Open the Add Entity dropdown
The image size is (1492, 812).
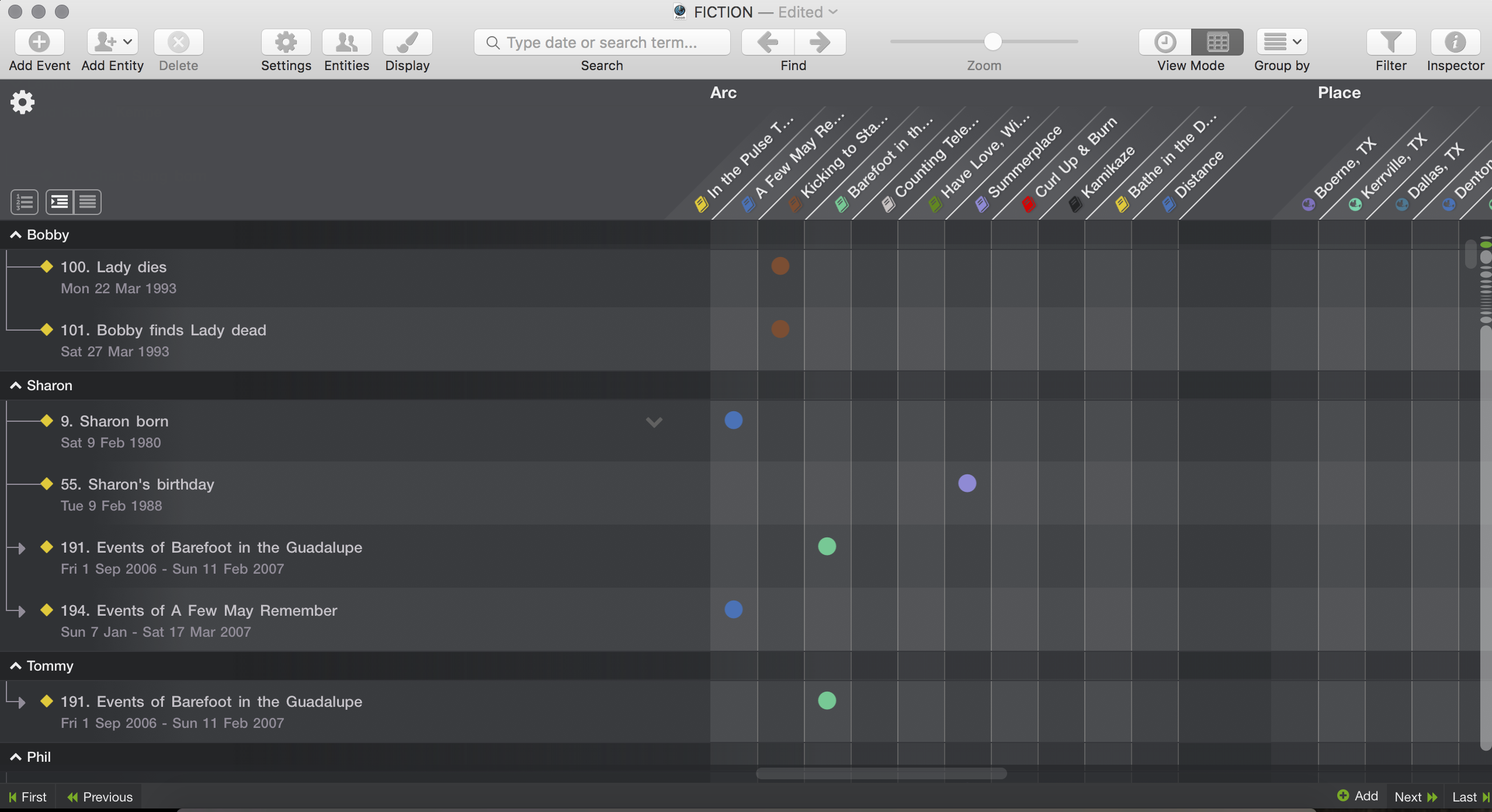[x=113, y=42]
